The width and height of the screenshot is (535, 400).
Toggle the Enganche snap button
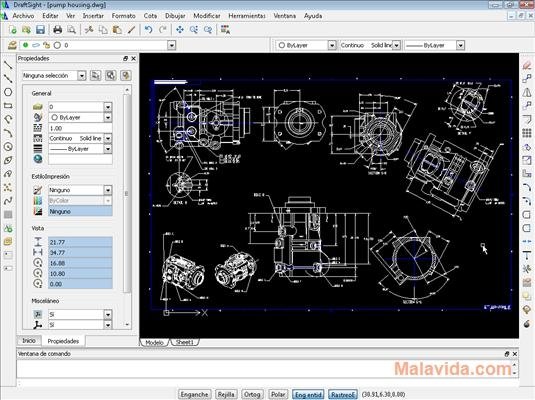[194, 395]
